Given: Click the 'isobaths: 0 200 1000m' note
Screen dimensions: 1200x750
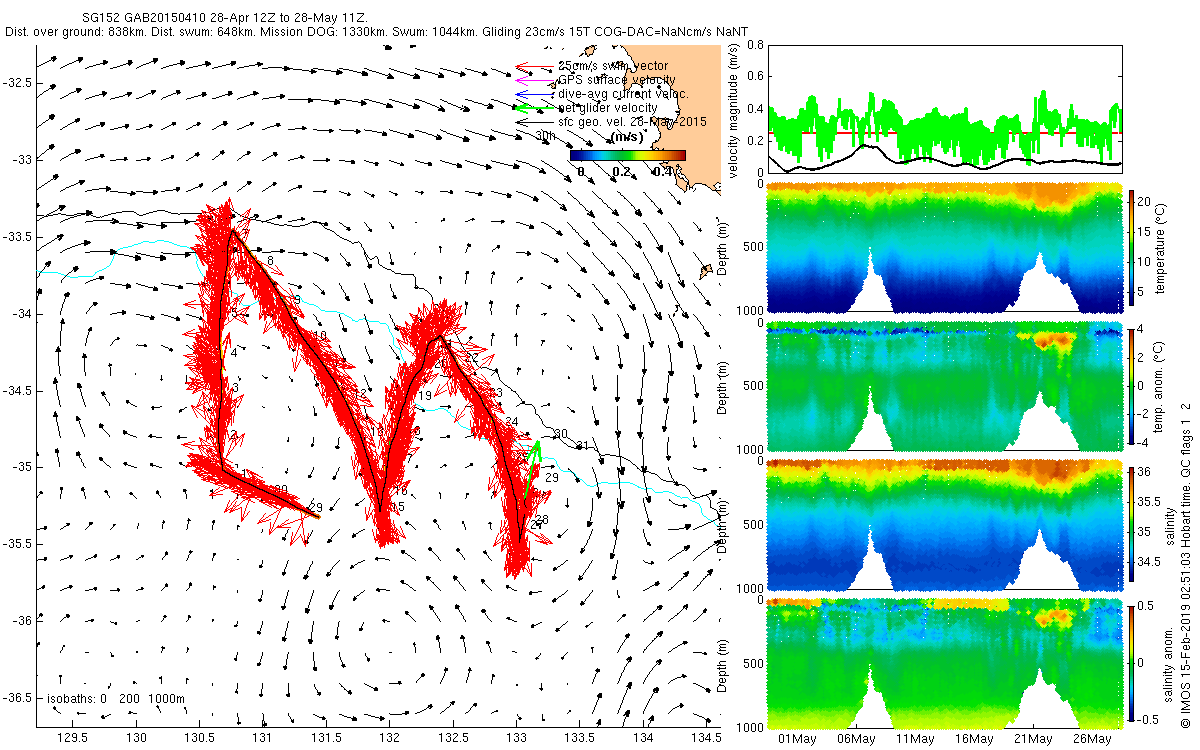Looking at the screenshot, I should pos(116,699).
